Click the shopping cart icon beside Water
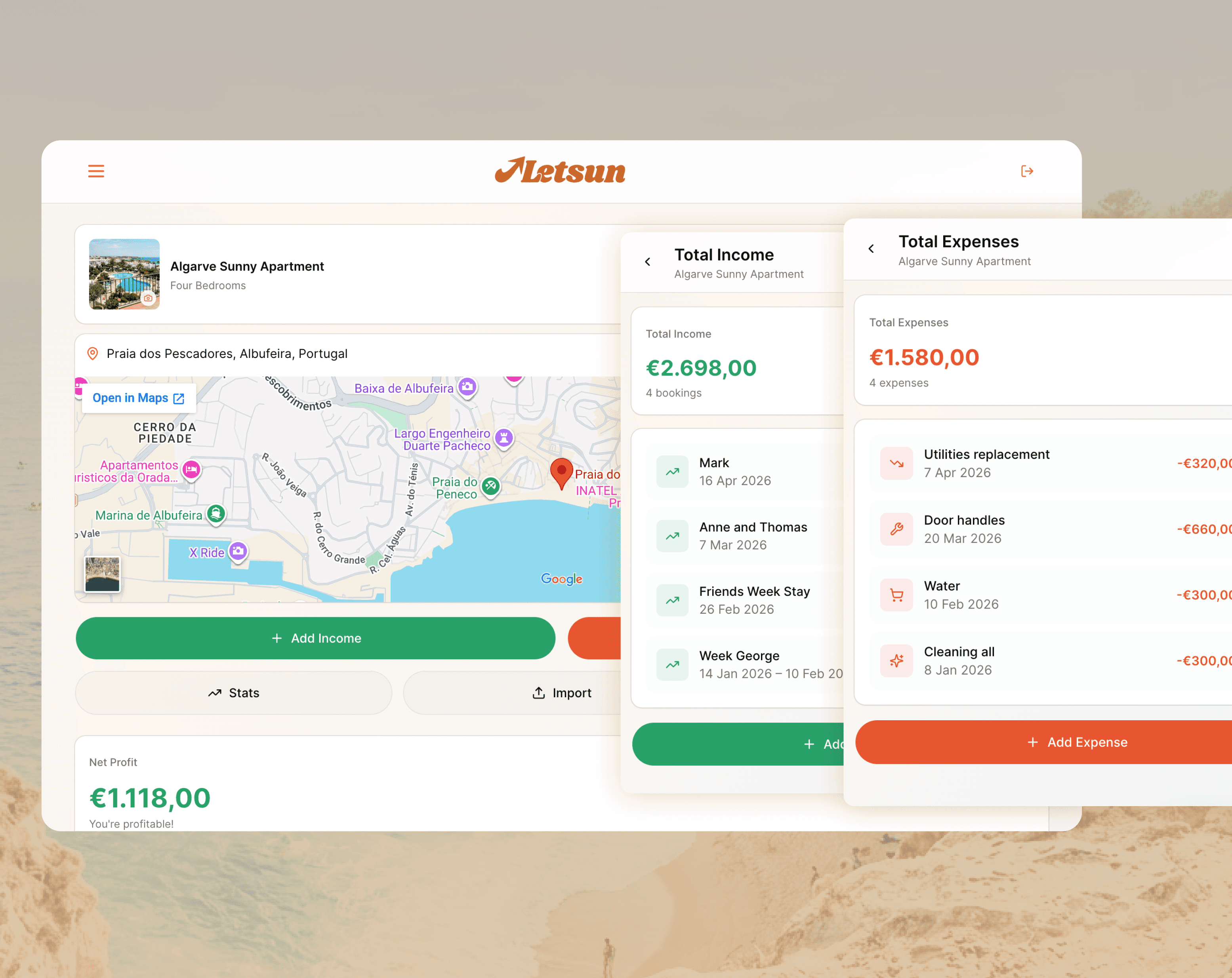 click(896, 595)
